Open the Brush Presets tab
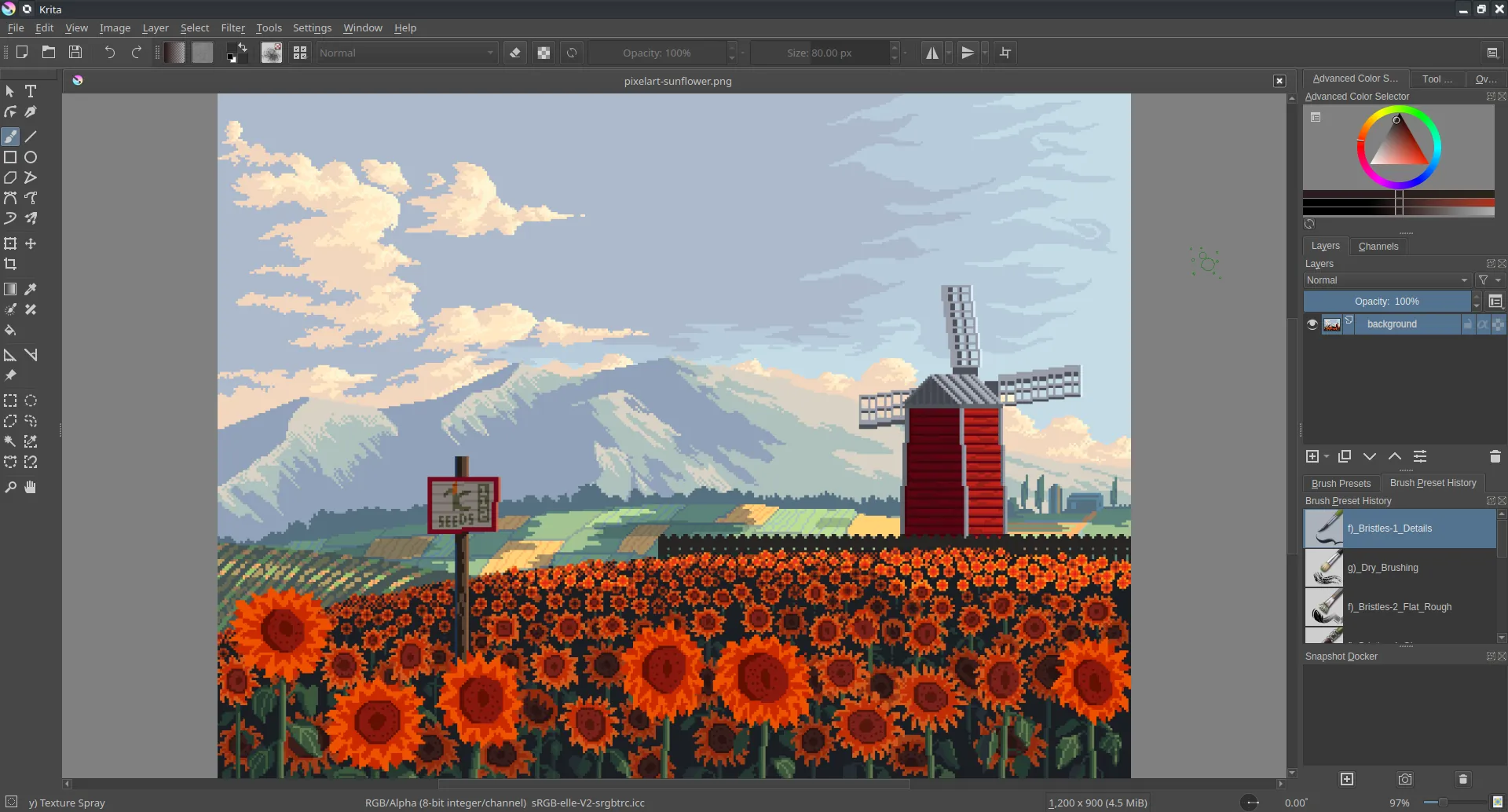The height and width of the screenshot is (812, 1508). click(x=1340, y=483)
